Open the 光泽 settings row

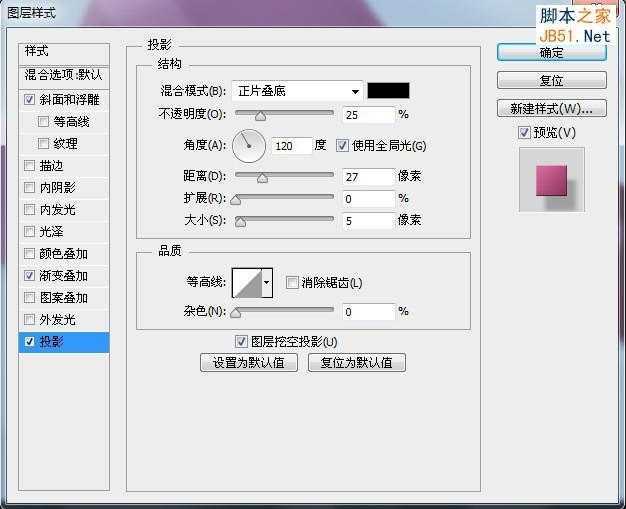click(x=64, y=231)
